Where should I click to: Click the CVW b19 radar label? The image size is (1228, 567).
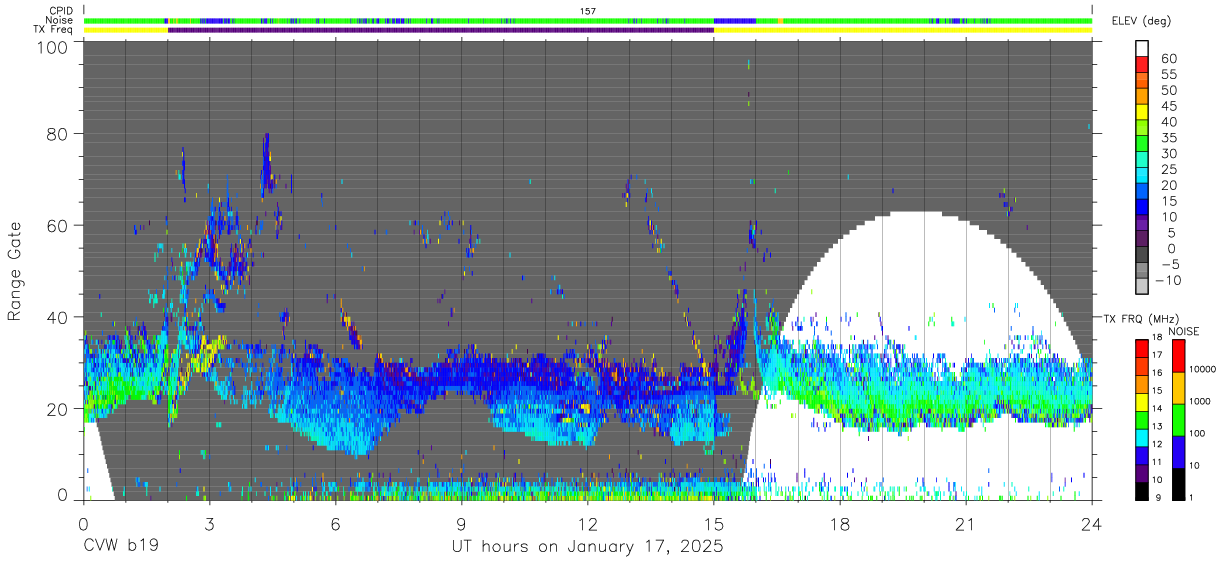(120, 546)
